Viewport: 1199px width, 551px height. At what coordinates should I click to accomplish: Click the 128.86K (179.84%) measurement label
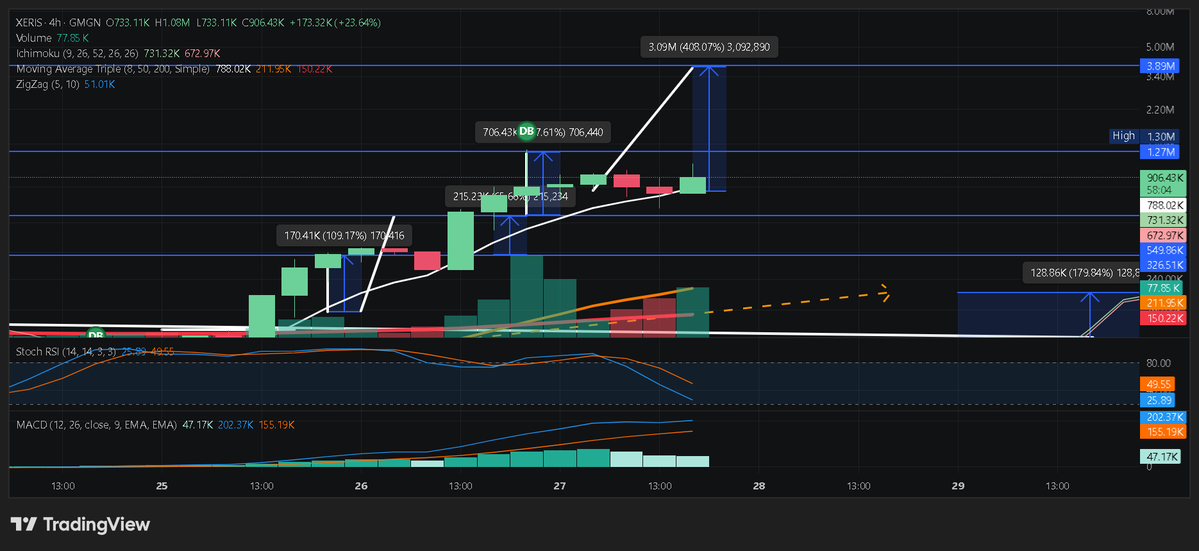(1079, 272)
